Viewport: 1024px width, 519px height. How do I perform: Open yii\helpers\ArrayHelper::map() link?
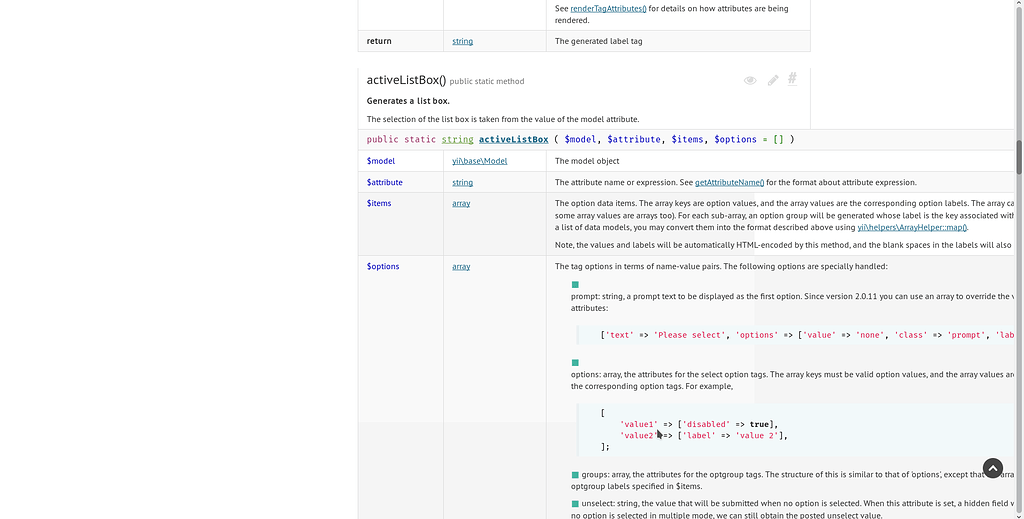coord(912,227)
